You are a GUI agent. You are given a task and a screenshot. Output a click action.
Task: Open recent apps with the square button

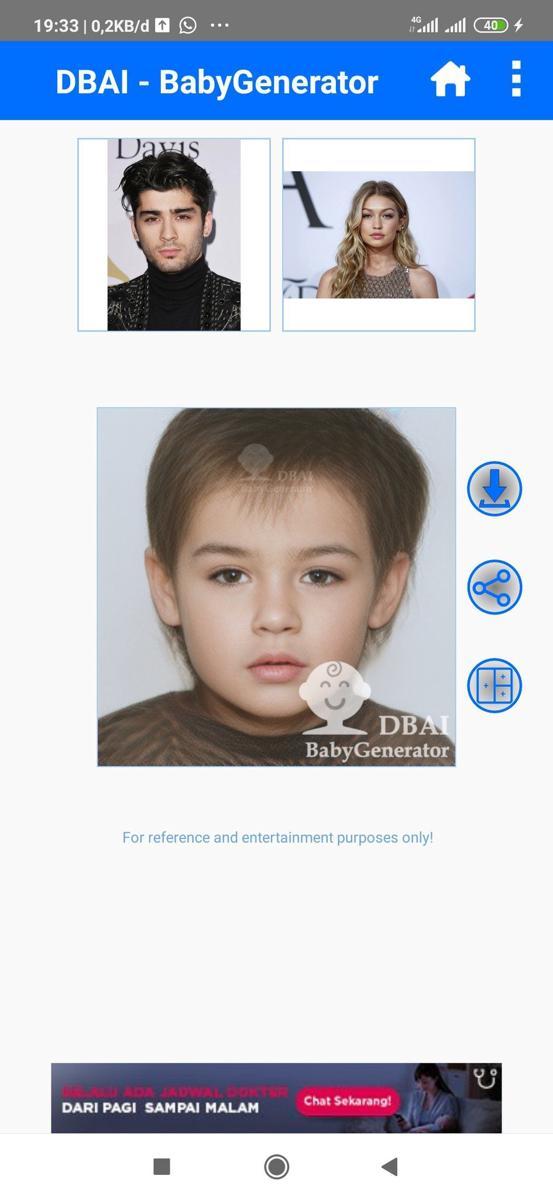(162, 1166)
